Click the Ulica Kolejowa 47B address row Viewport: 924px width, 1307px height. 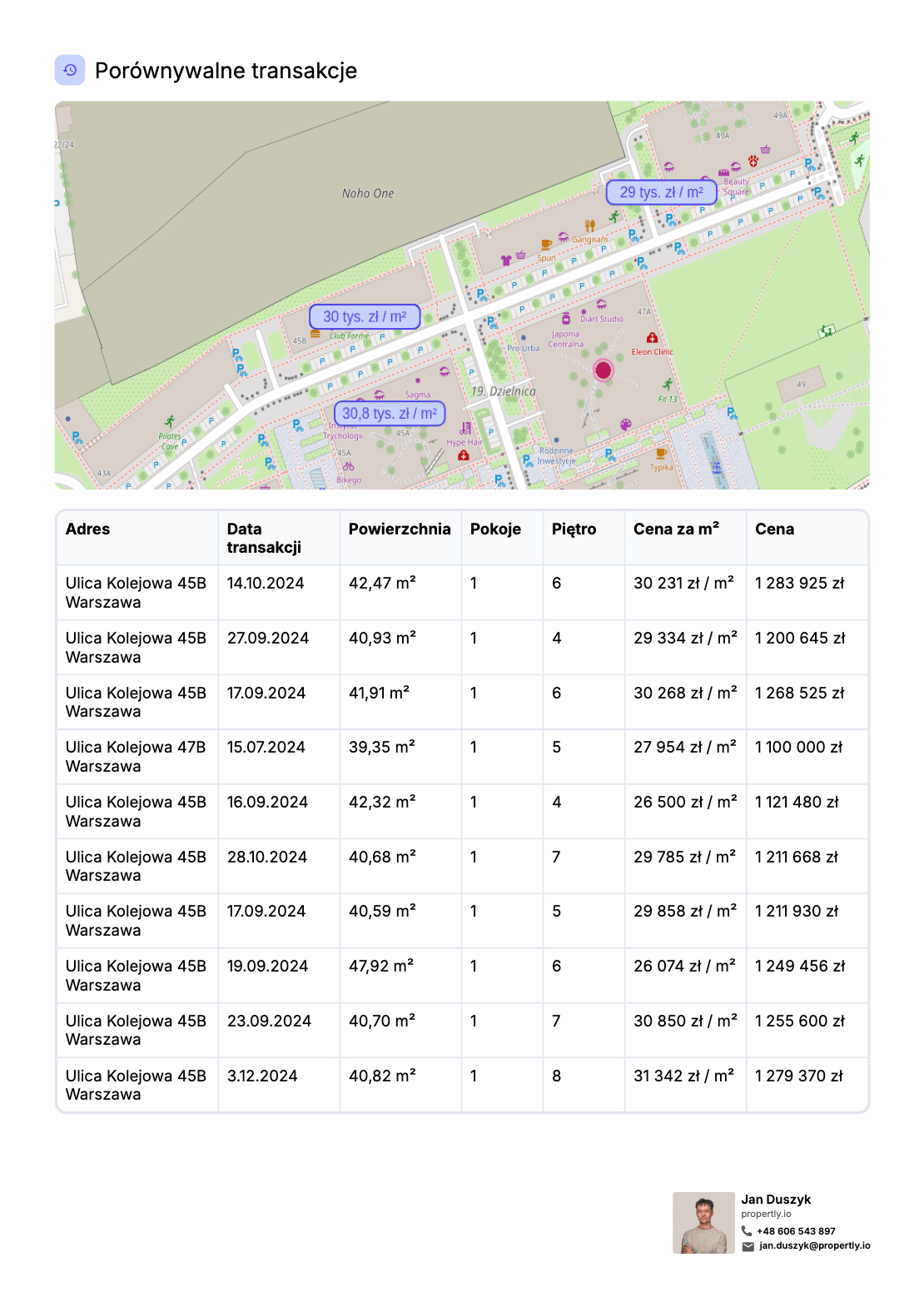tap(136, 757)
